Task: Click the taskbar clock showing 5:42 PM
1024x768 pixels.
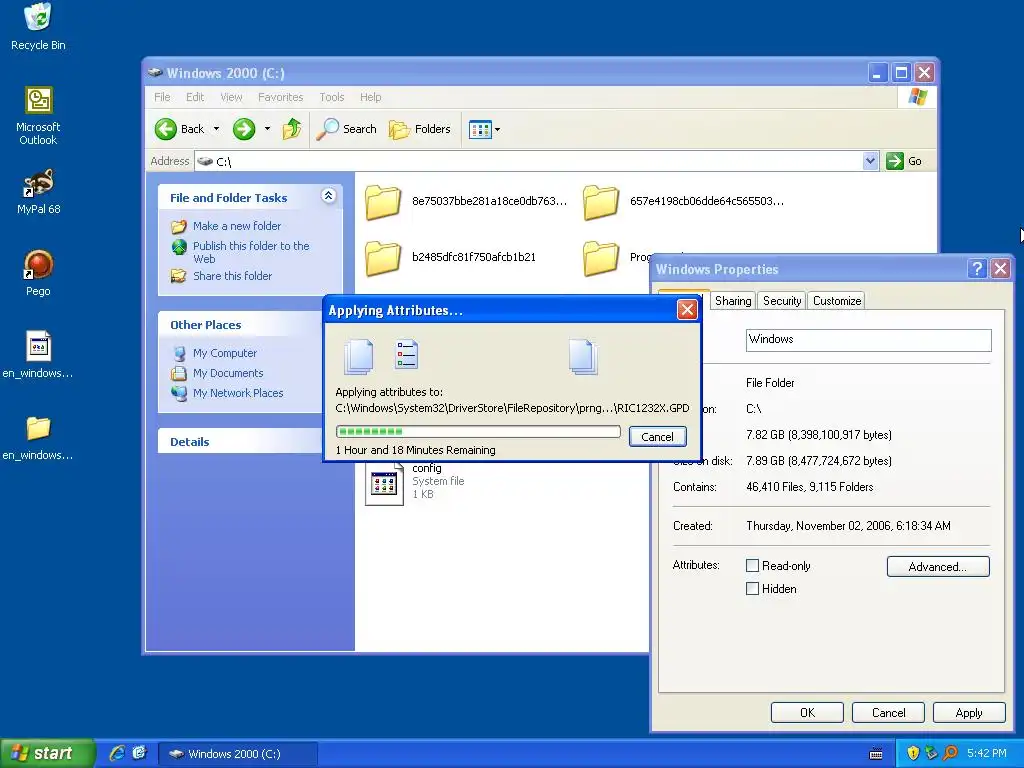Action: tap(987, 754)
